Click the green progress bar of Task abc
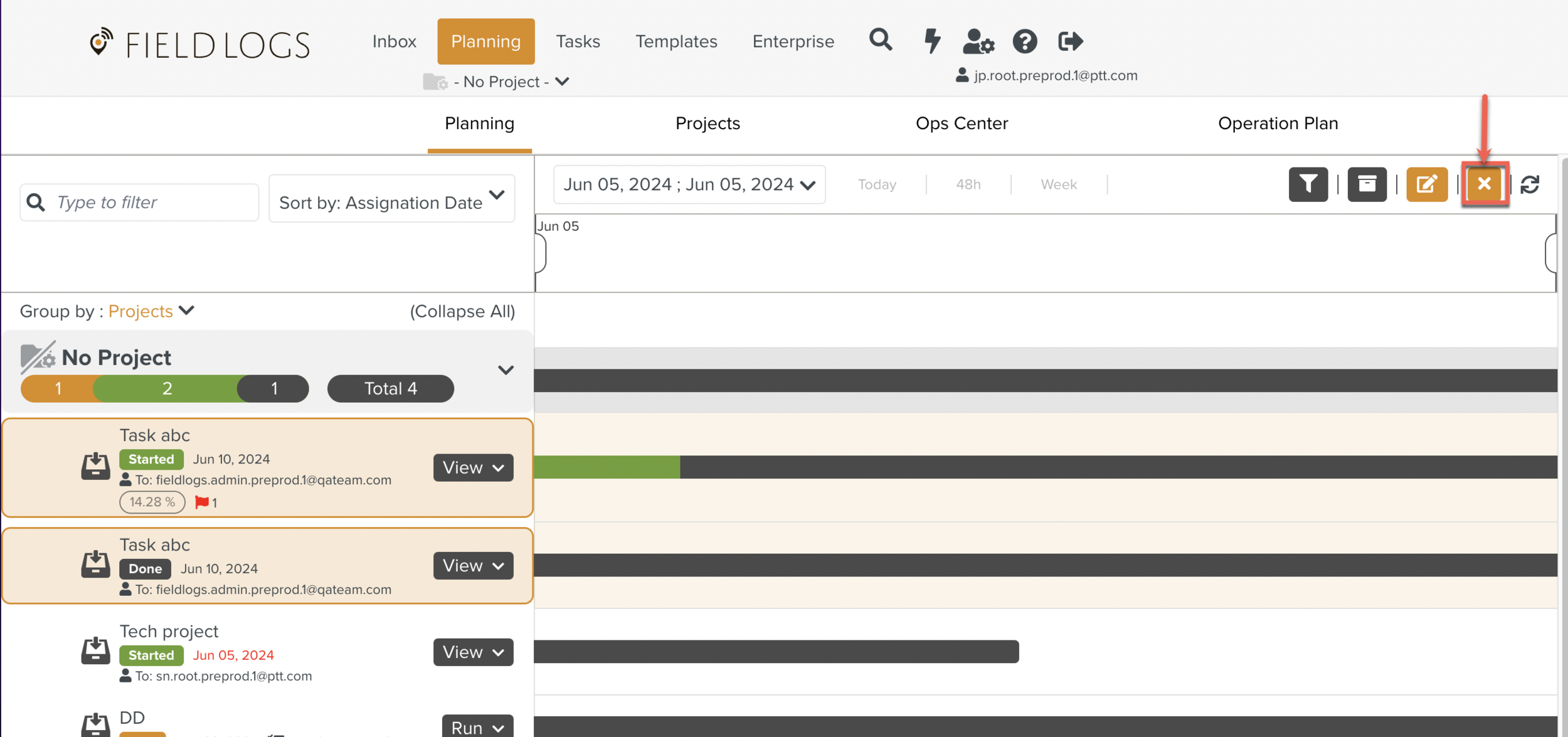 607,467
